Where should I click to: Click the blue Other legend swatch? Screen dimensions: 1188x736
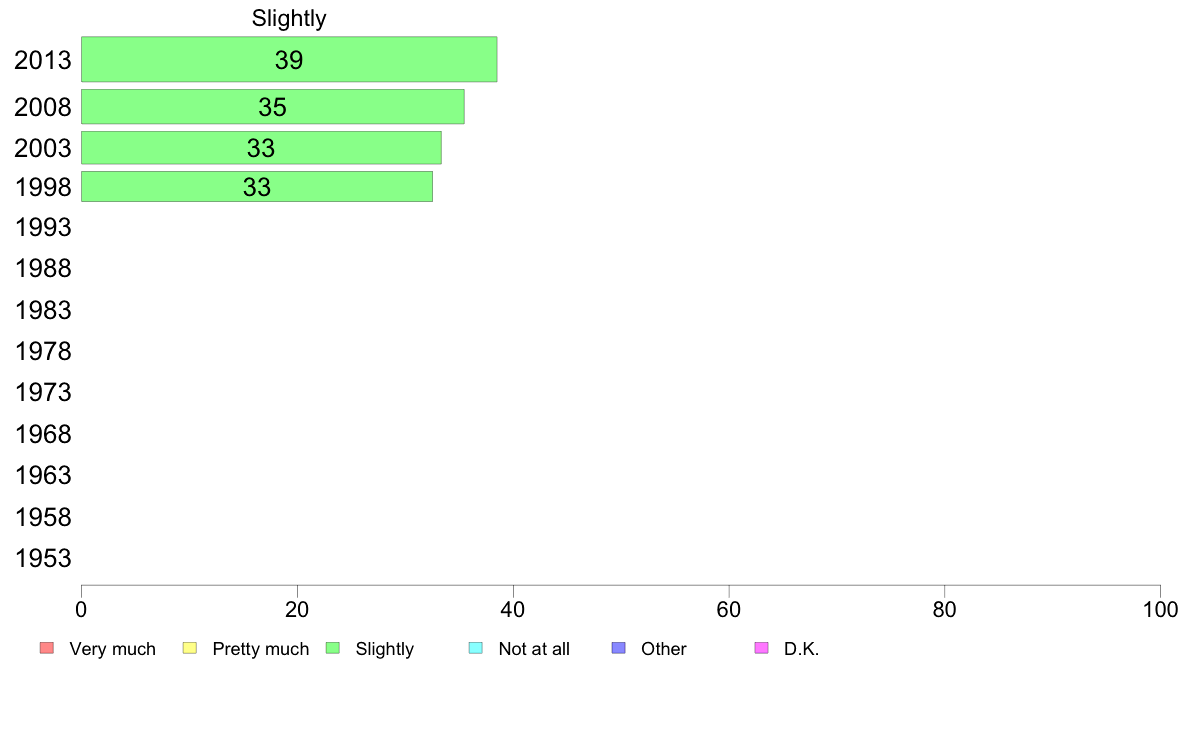click(619, 648)
